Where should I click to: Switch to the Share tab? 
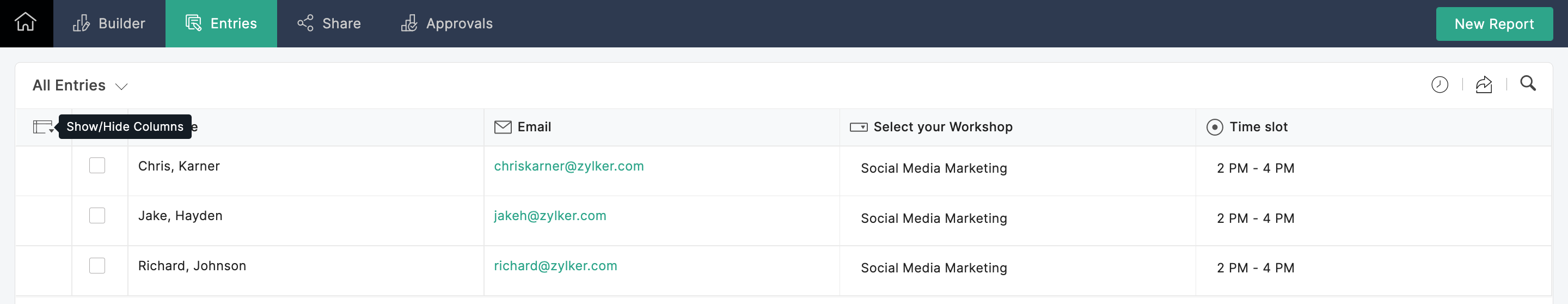(329, 24)
